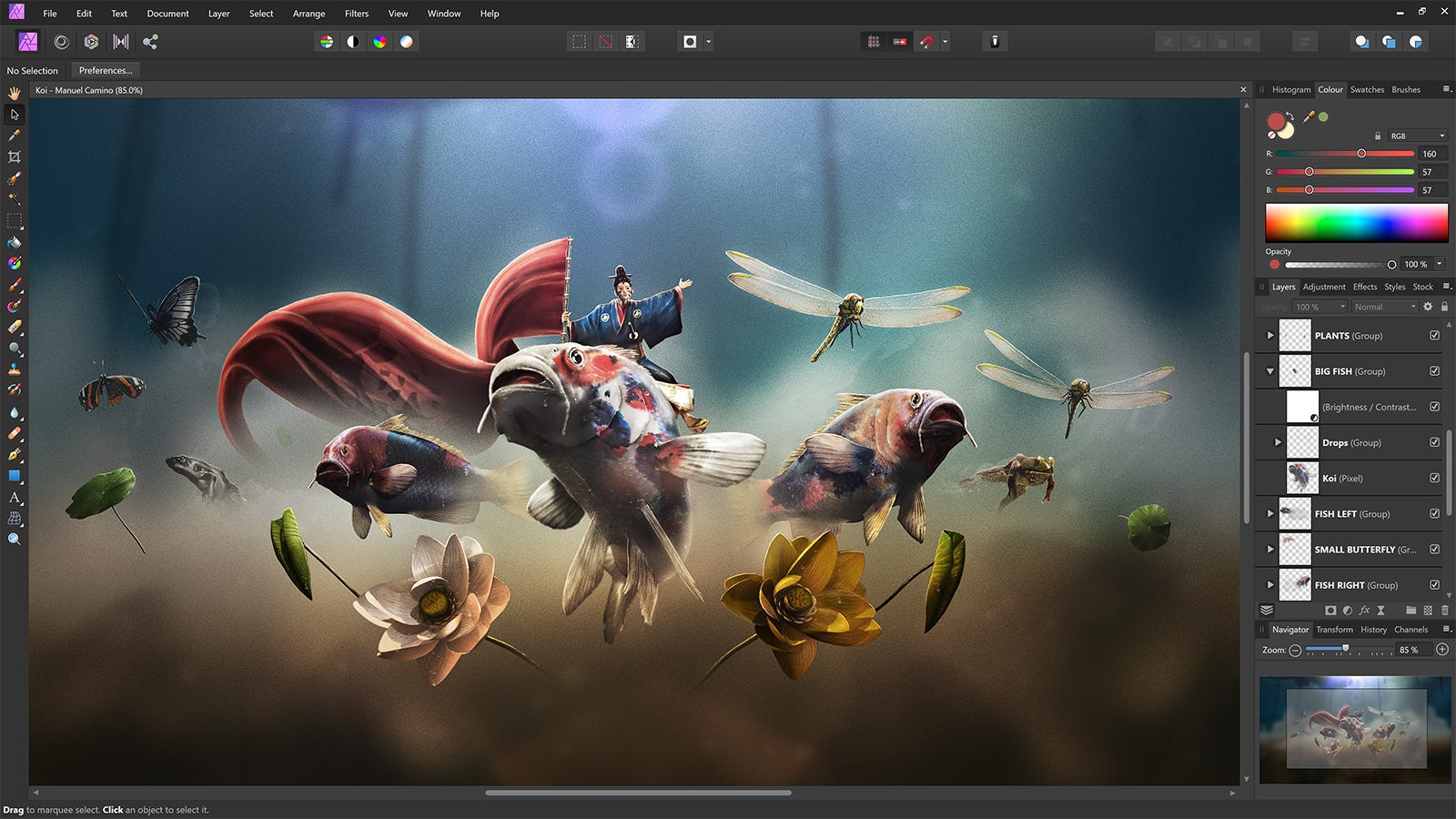
Task: Hide the PLANTS group layer
Action: [1435, 336]
